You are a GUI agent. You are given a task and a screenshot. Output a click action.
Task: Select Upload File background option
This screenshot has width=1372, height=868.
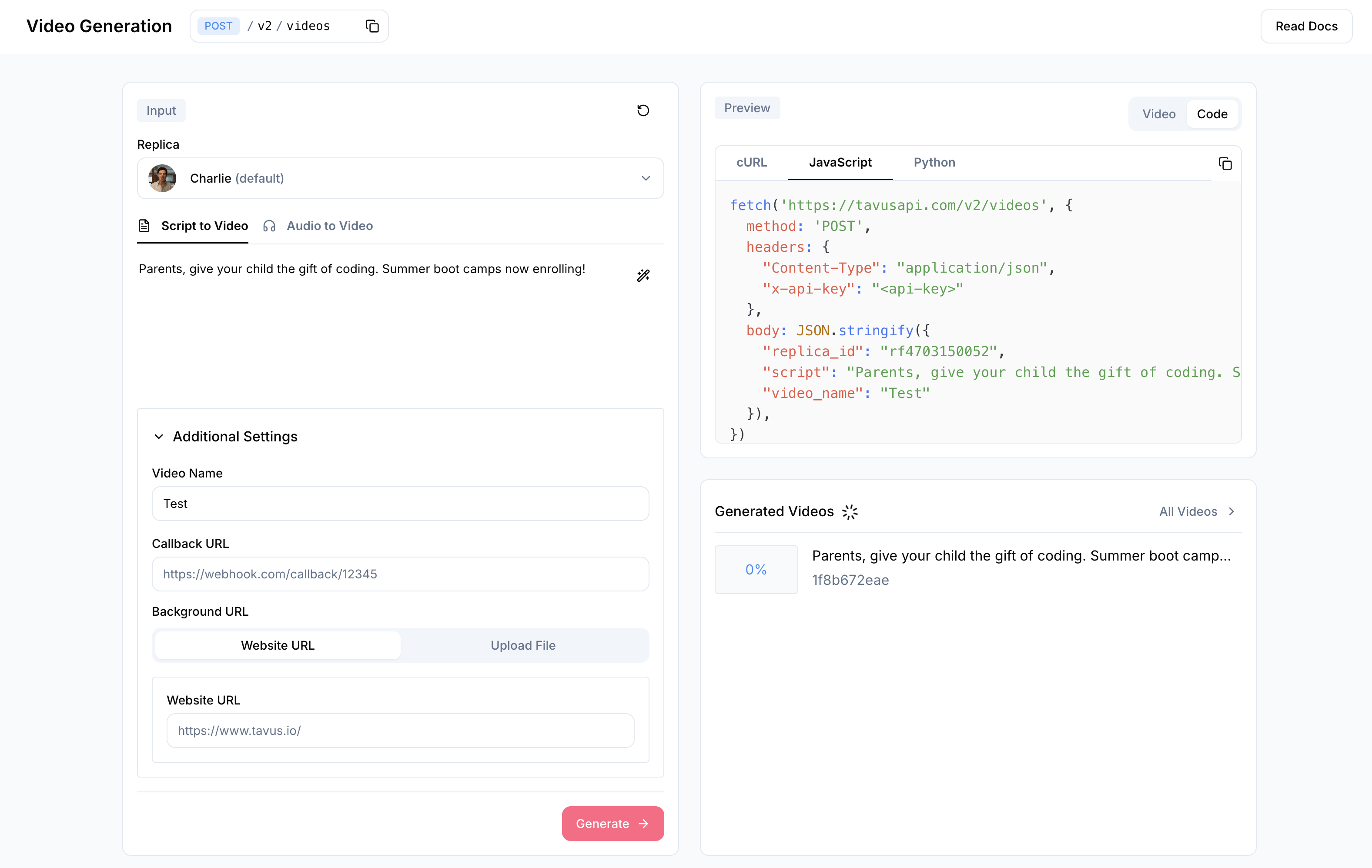[x=522, y=645]
